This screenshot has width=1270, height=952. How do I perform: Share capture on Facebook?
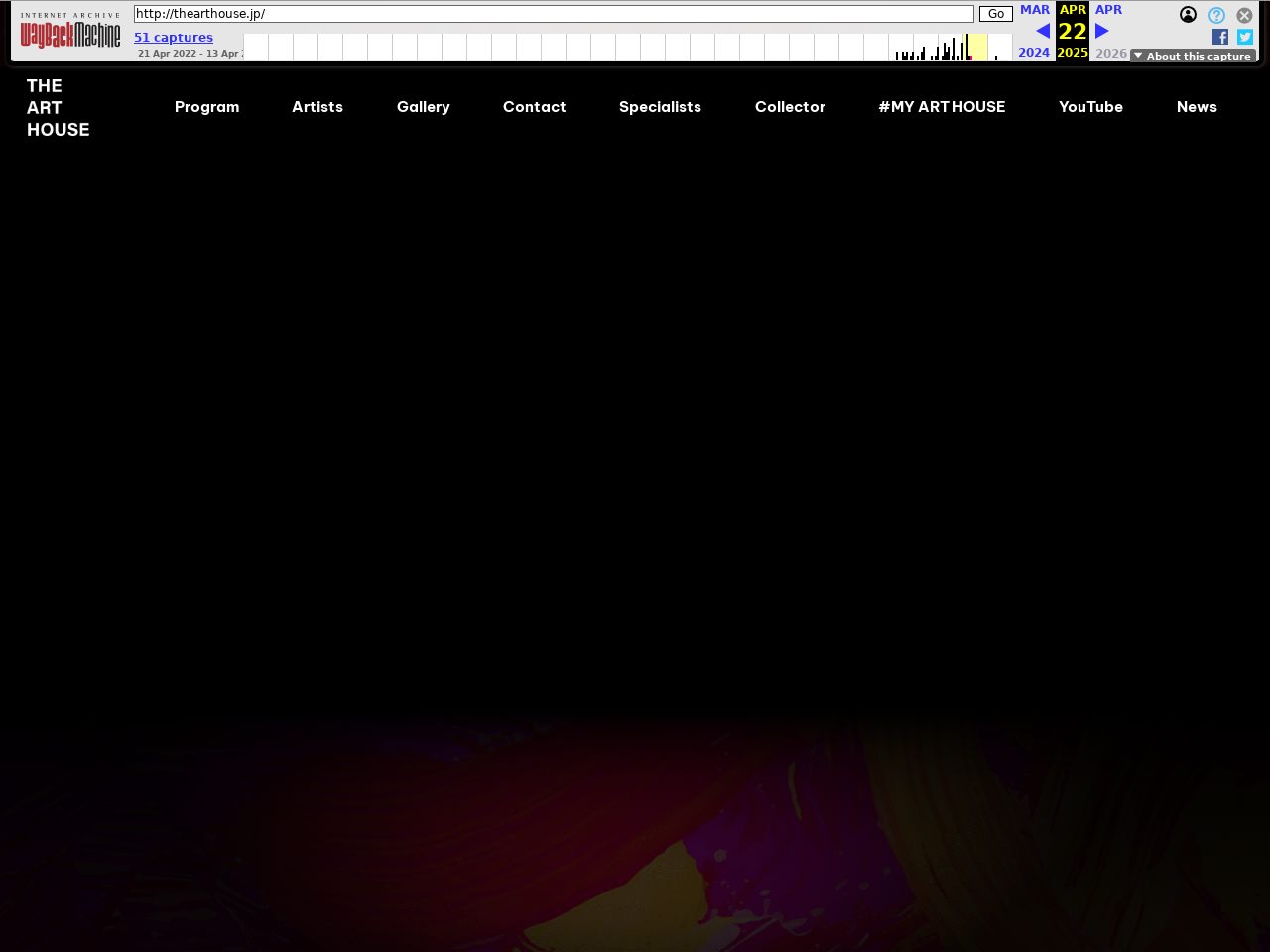pos(1220,37)
